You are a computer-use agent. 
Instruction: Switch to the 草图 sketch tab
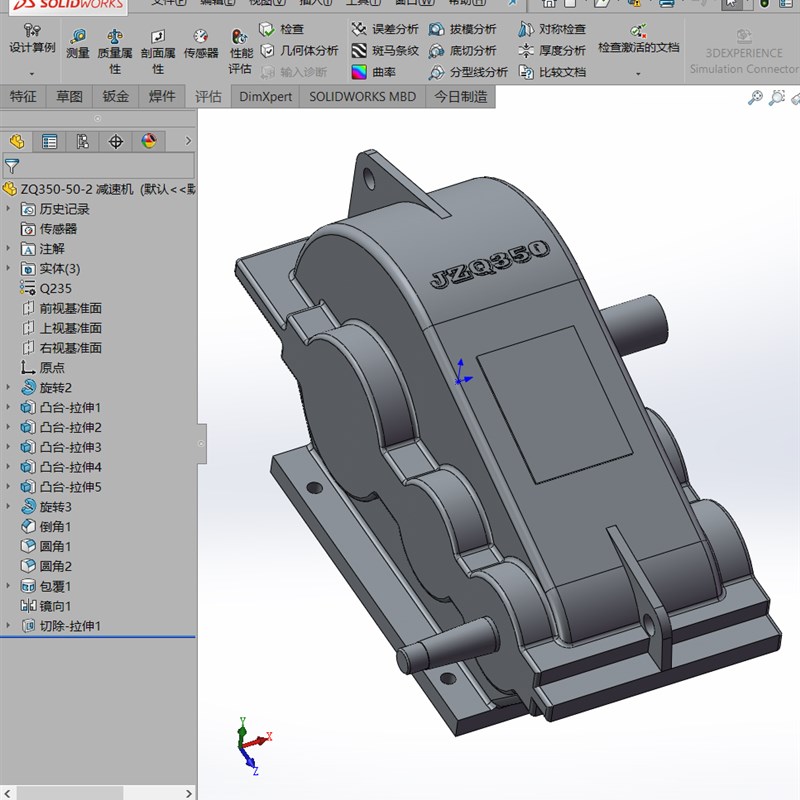(x=69, y=97)
